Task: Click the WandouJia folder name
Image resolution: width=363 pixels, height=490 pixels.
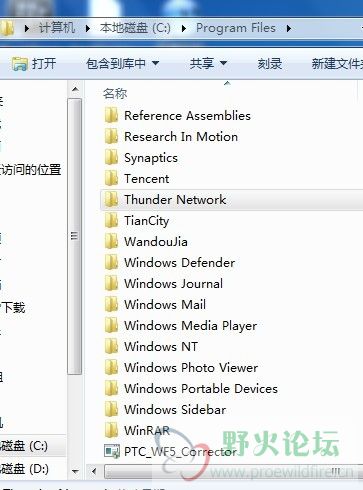Action: (156, 242)
